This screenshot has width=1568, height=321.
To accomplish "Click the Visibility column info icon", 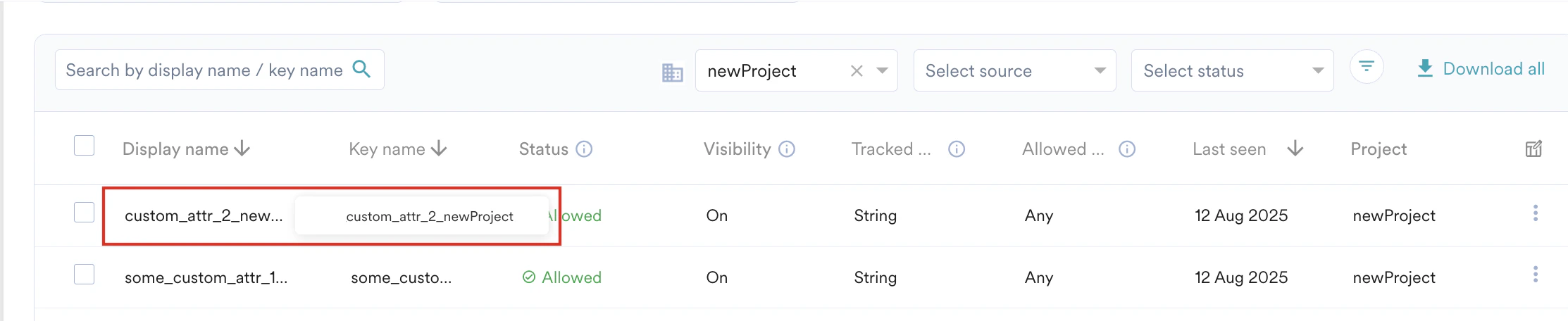I will [787, 149].
